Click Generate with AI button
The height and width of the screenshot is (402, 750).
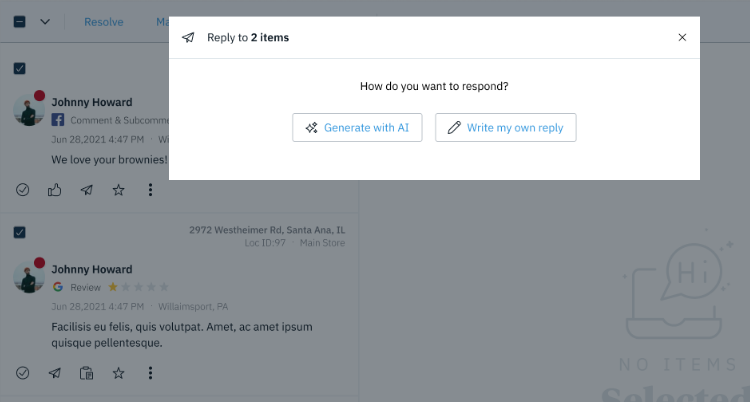357,127
